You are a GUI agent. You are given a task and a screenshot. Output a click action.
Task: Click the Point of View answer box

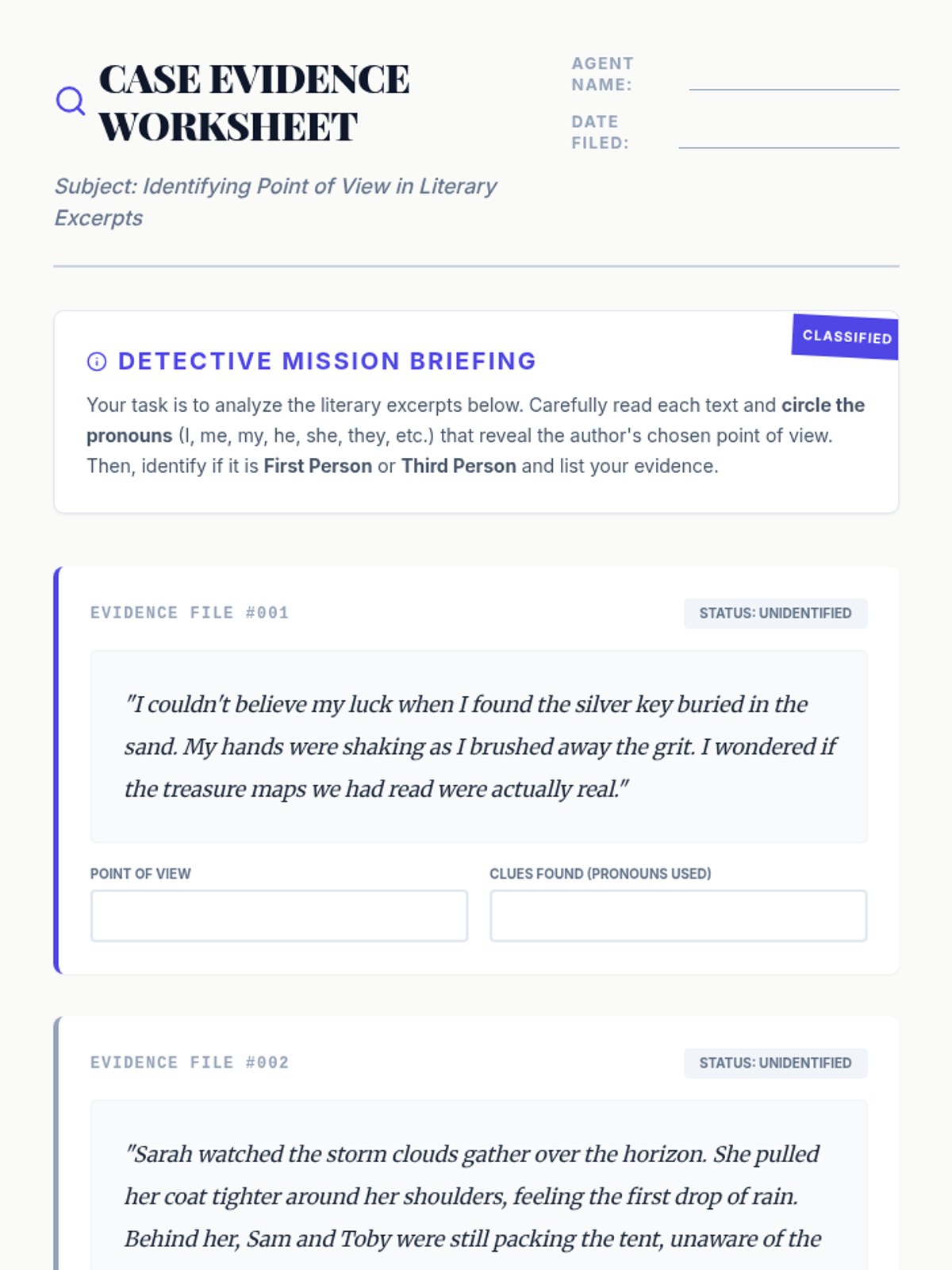[279, 916]
